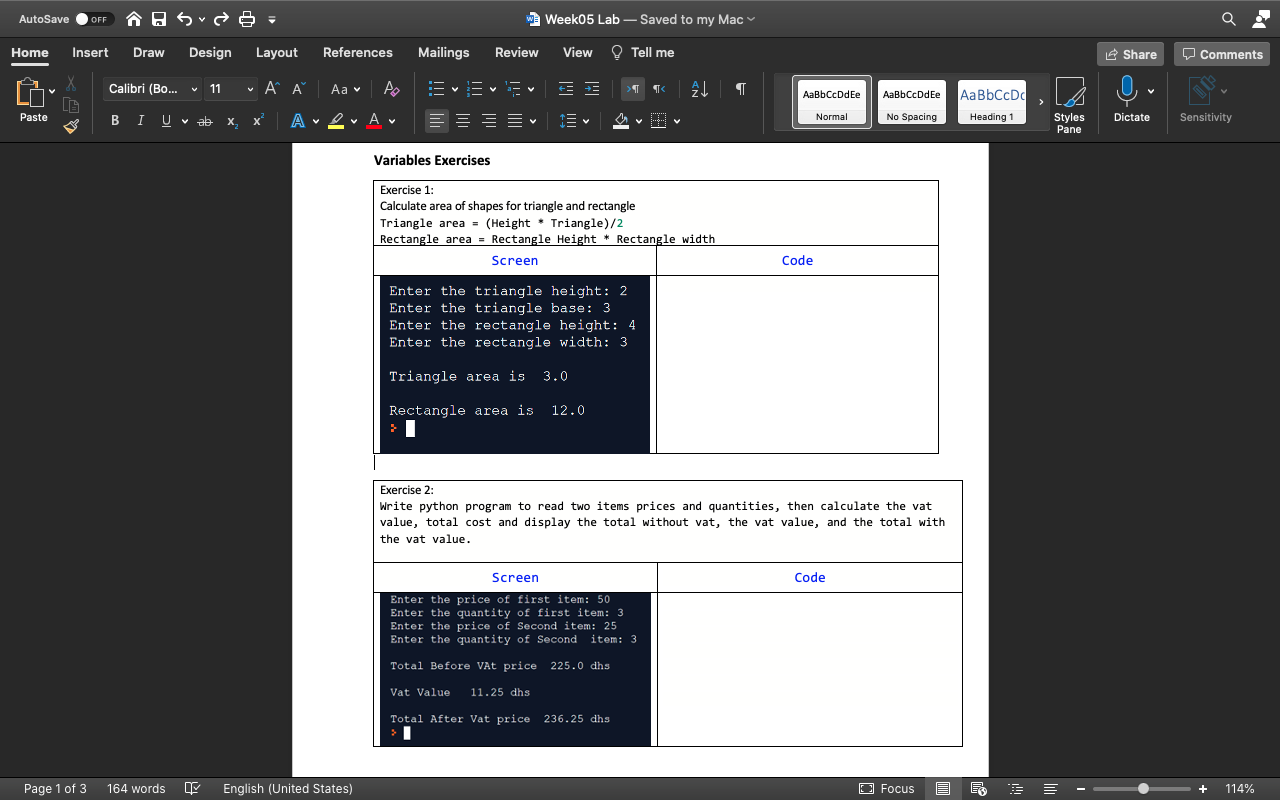This screenshot has width=1280, height=800.
Task: Enable Focus mode in status bar
Action: [887, 788]
